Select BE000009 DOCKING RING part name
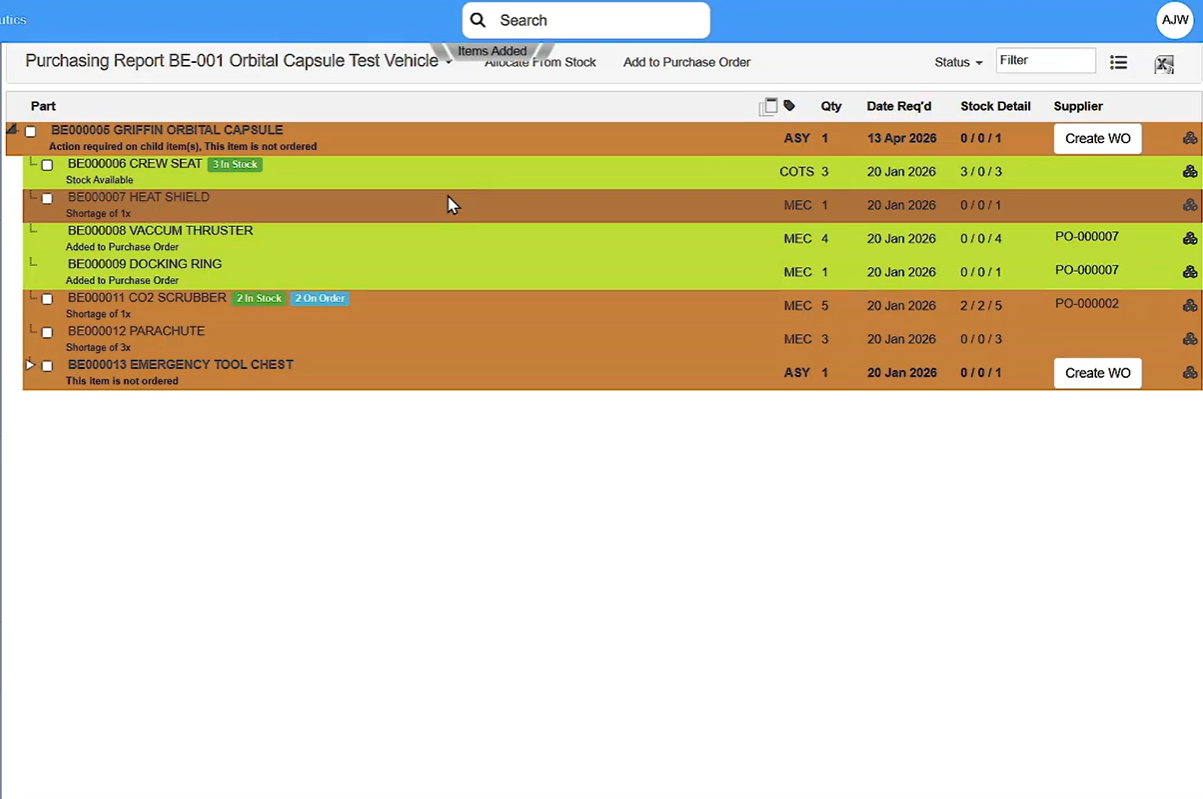 [145, 264]
